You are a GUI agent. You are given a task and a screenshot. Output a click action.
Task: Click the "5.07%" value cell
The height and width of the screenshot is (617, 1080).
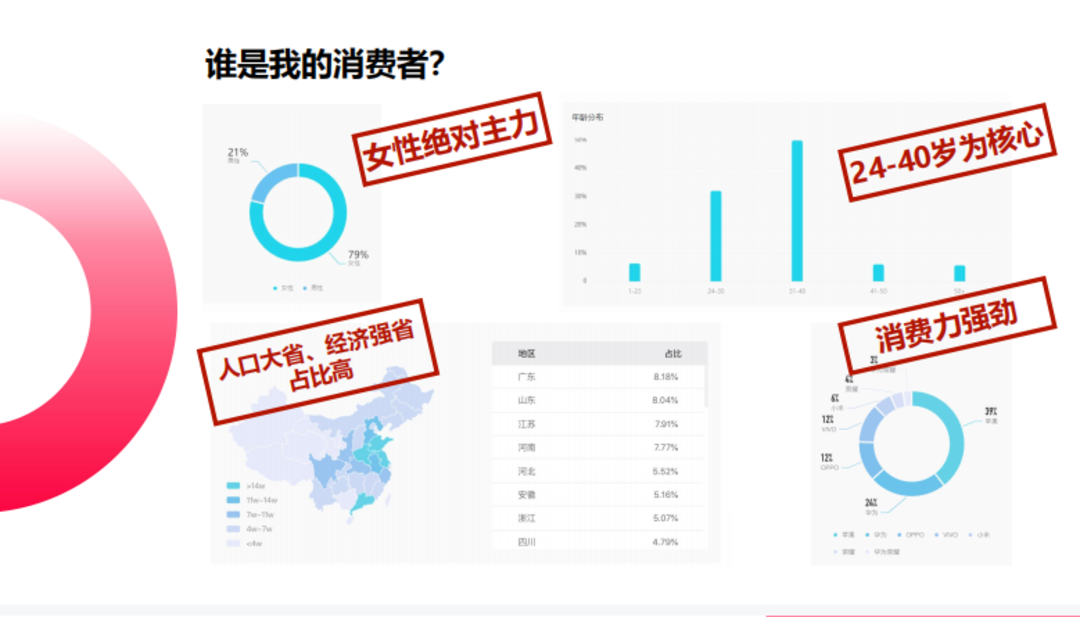pyautogui.click(x=665, y=518)
